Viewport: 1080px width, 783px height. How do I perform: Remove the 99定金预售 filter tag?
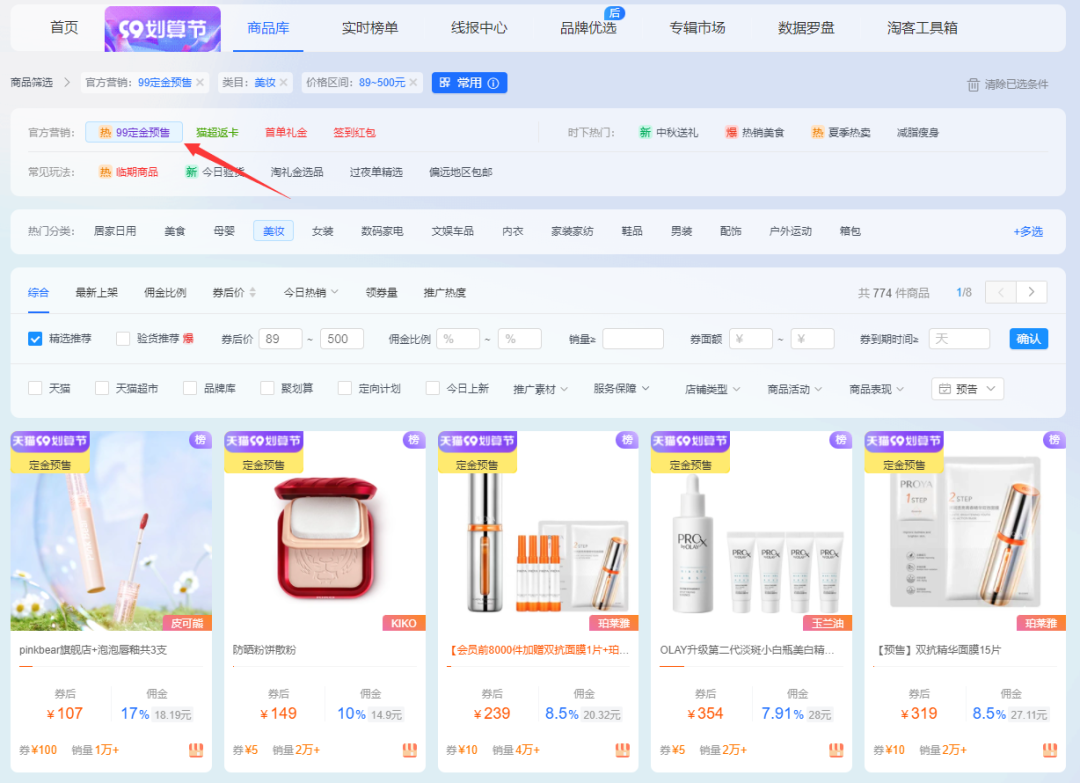point(200,83)
